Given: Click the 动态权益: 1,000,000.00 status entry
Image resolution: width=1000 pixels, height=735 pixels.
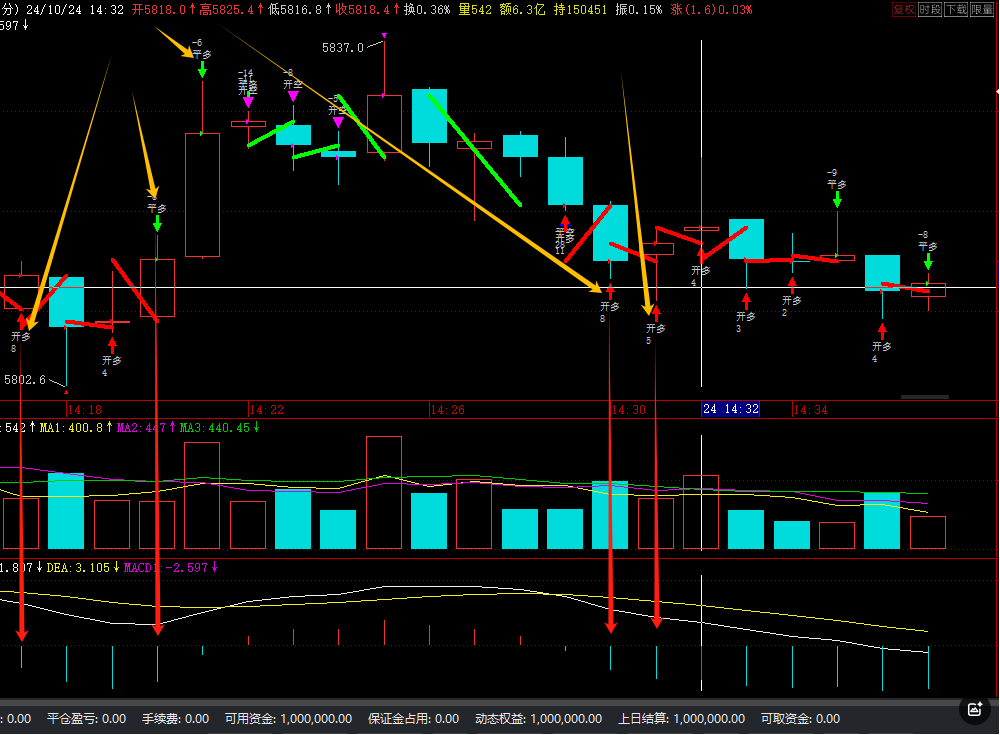Looking at the screenshot, I should 538,718.
